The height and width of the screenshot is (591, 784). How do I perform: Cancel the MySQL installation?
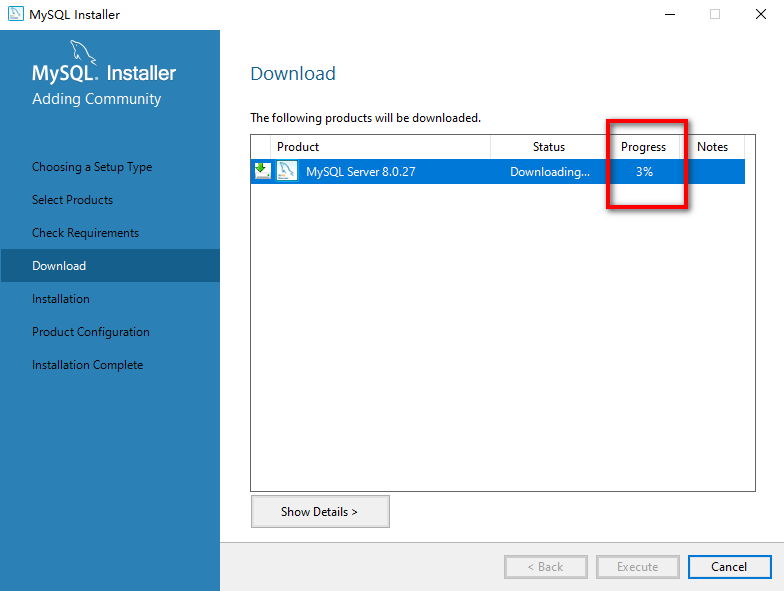(x=730, y=567)
